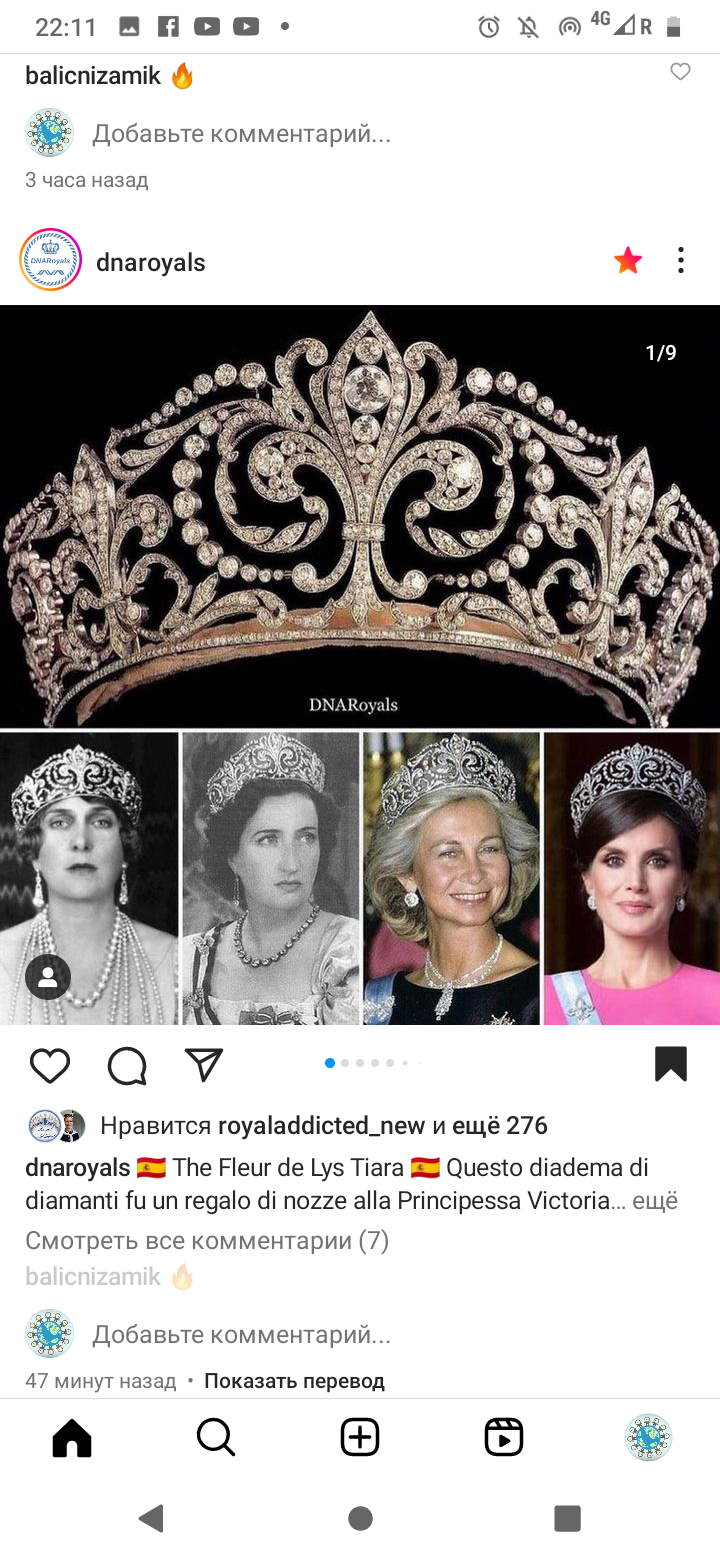Open the Search tab
The image size is (720, 1560).
pos(216,1438)
